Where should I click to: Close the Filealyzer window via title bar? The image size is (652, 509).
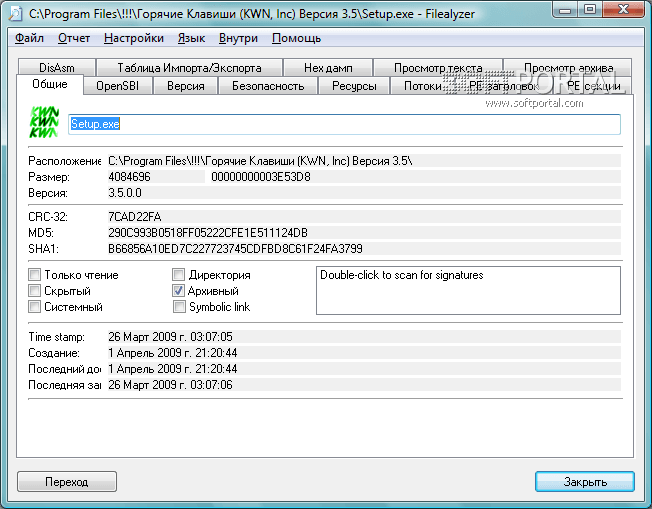point(623,10)
